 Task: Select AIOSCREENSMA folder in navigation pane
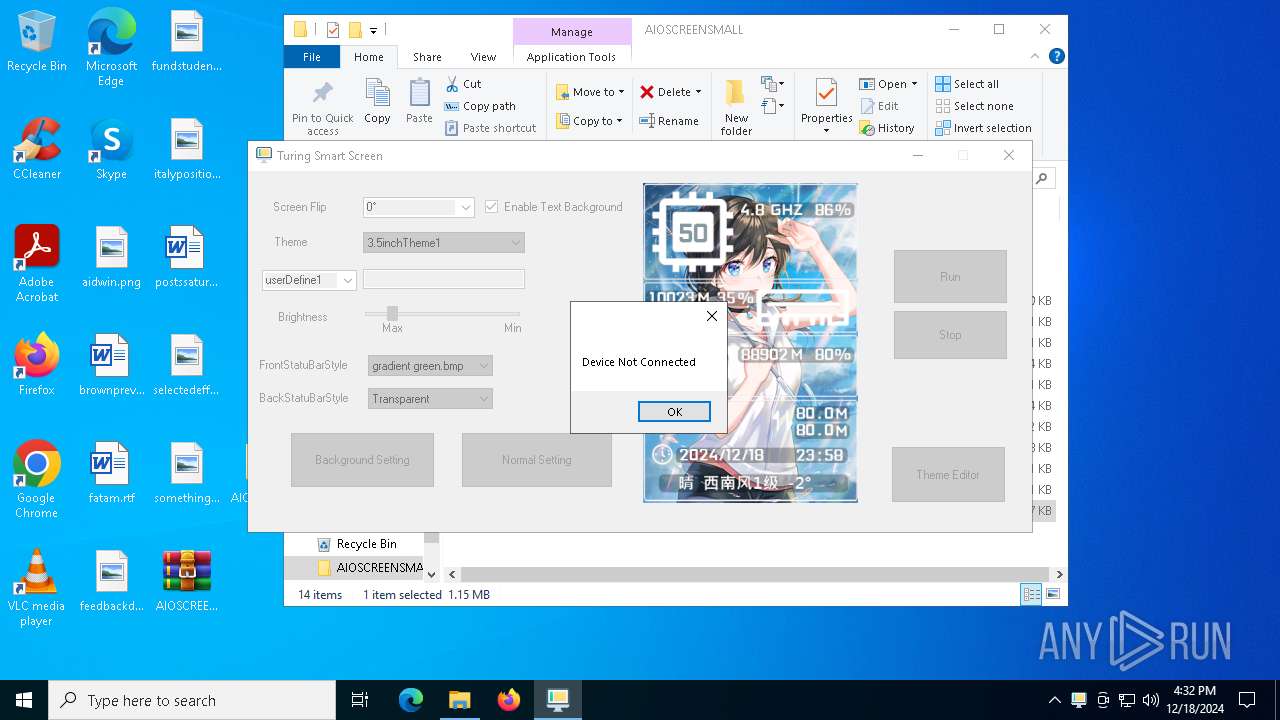click(x=370, y=568)
